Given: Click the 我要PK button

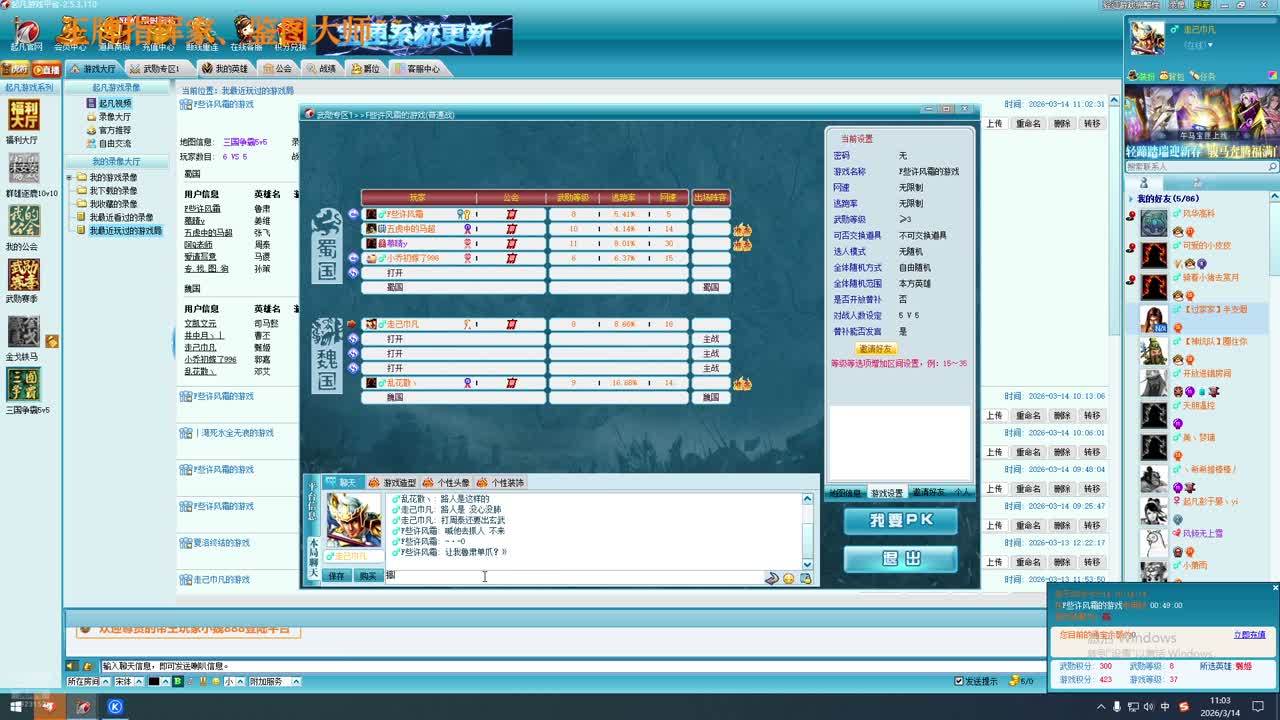Looking at the screenshot, I should click(x=900, y=521).
